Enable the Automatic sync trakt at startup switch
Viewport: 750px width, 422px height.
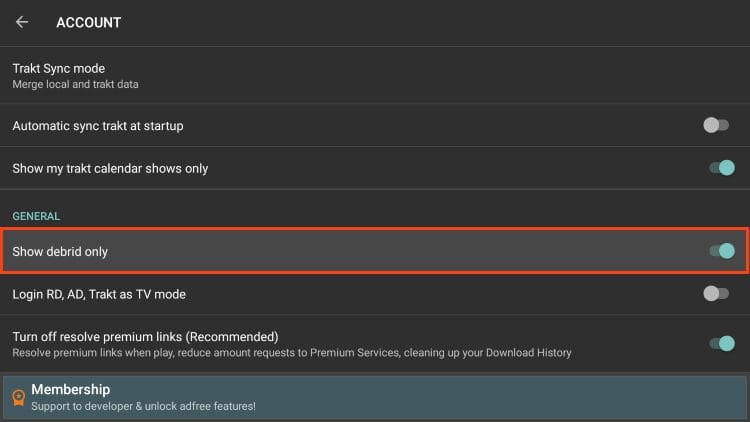tap(716, 126)
